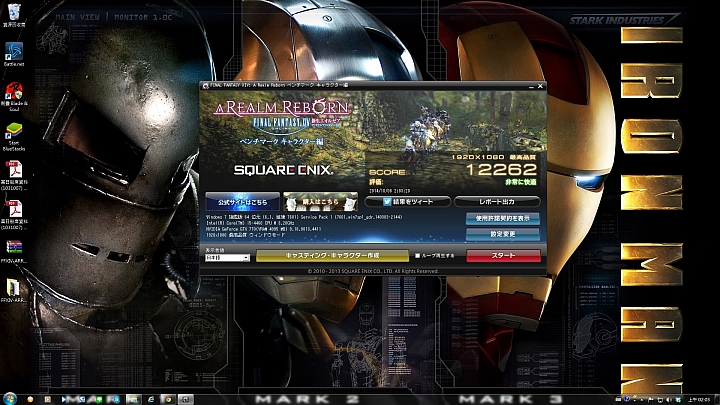Image resolution: width=720 pixels, height=405 pixels.
Task: Open the 表示言語 display language dropdown
Action: coord(227,258)
